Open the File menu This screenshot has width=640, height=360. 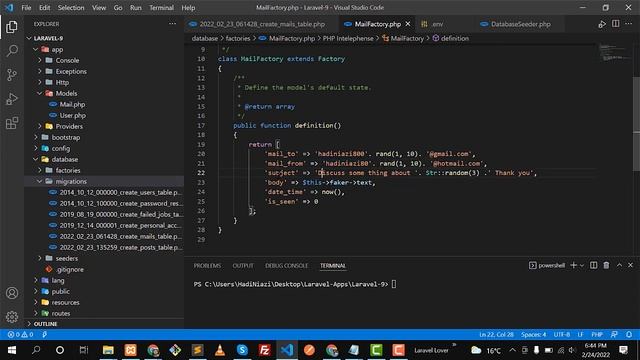tap(26, 7)
